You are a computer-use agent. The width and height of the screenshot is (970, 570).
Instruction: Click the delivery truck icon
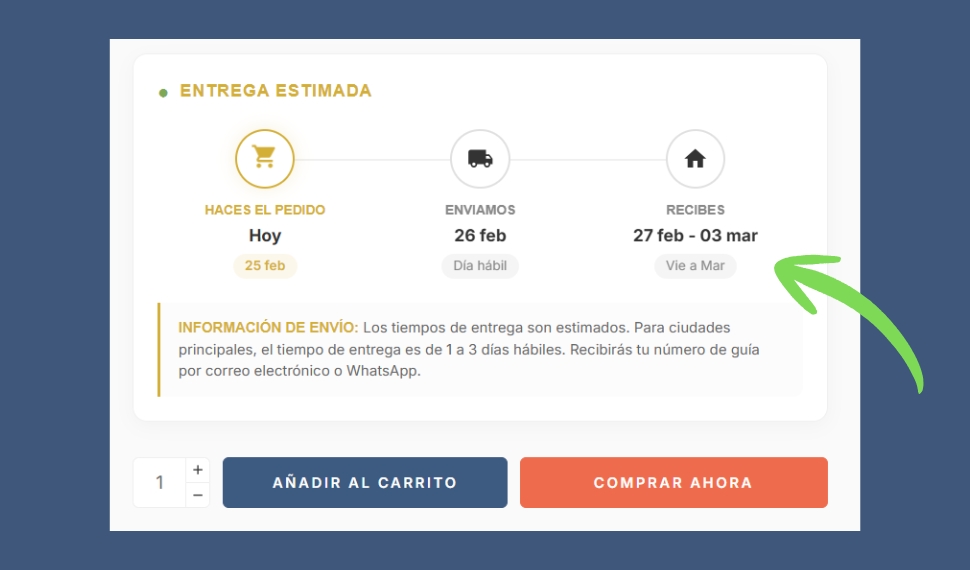[480, 158]
